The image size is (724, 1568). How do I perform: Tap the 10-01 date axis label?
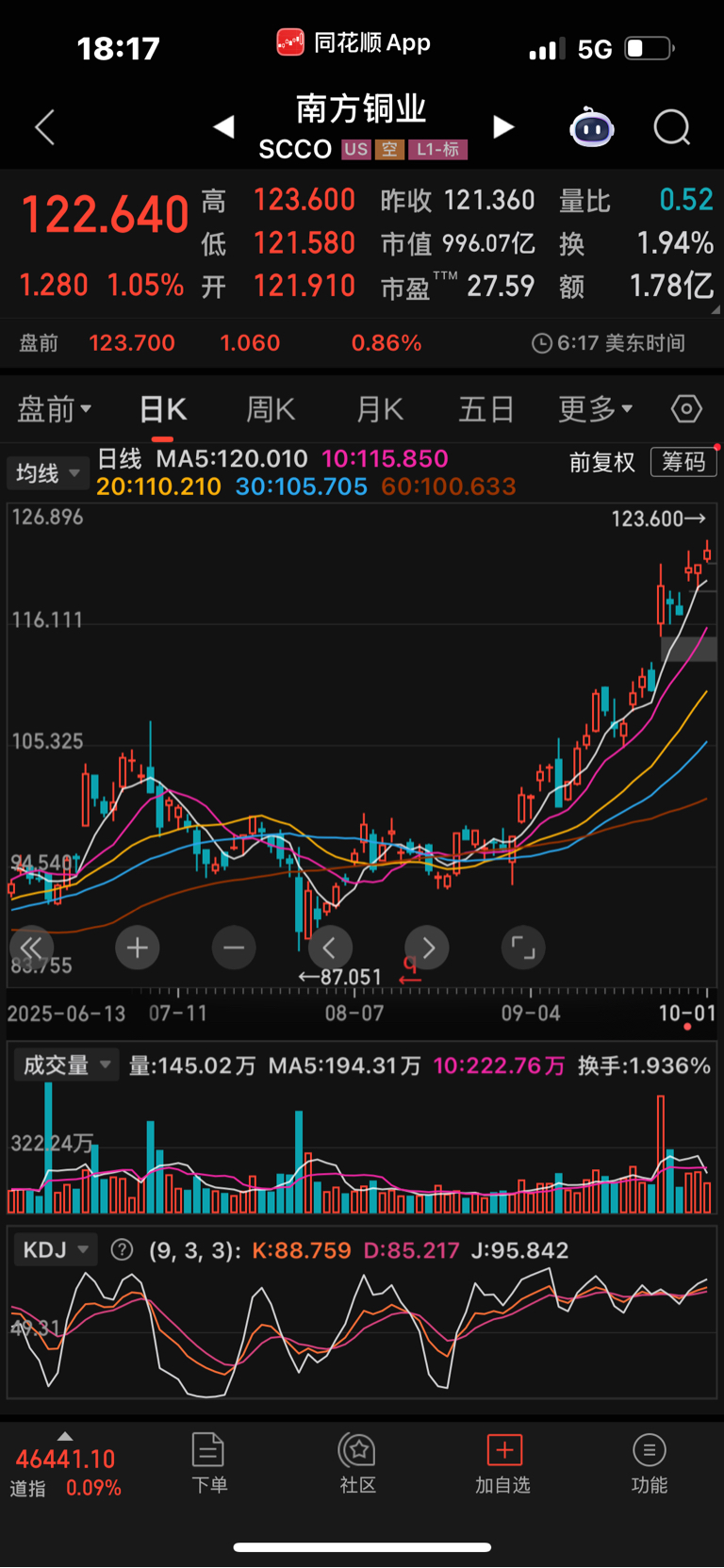click(687, 1014)
